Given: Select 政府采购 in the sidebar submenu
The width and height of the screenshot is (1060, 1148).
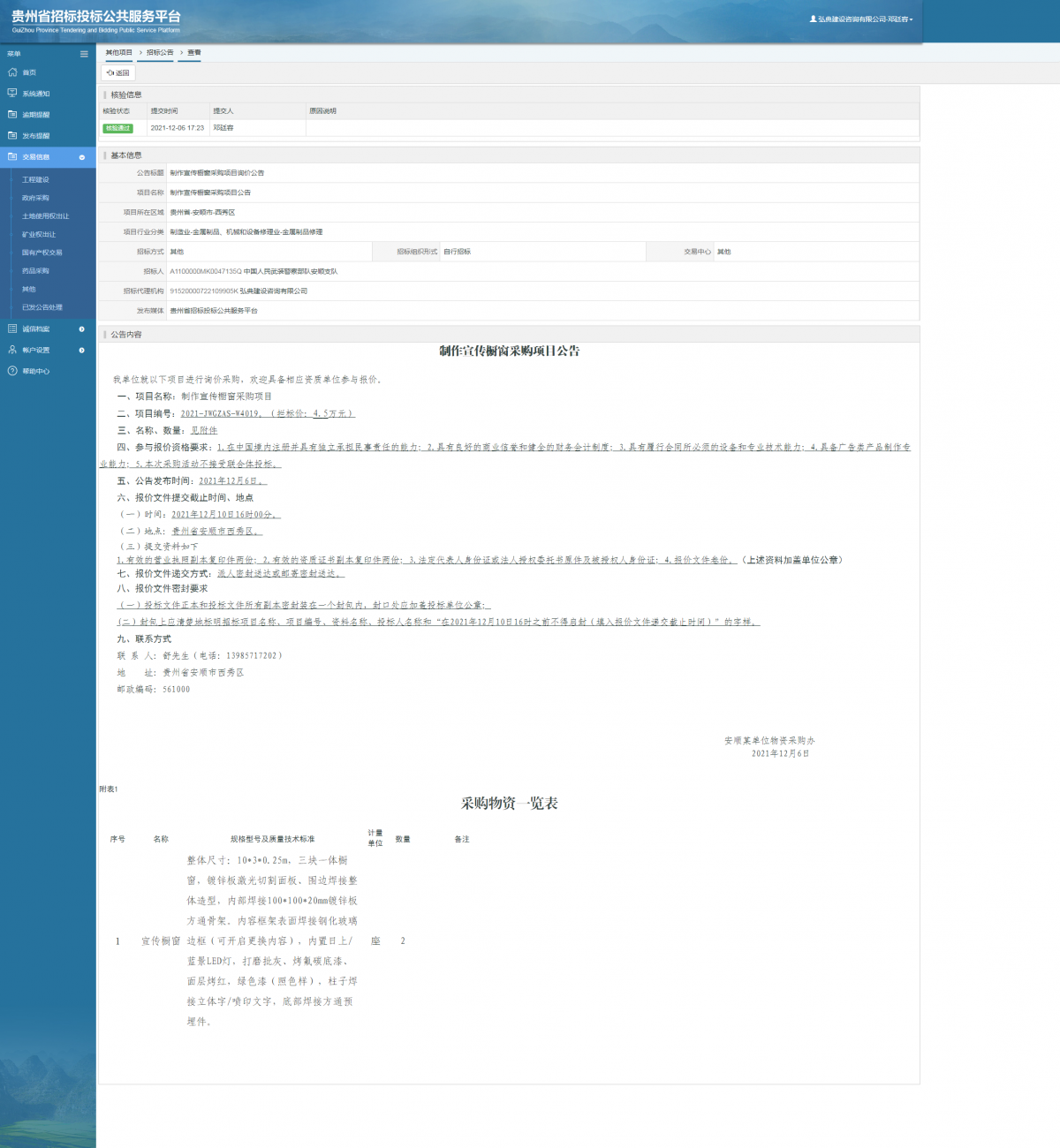Looking at the screenshot, I should point(35,198).
